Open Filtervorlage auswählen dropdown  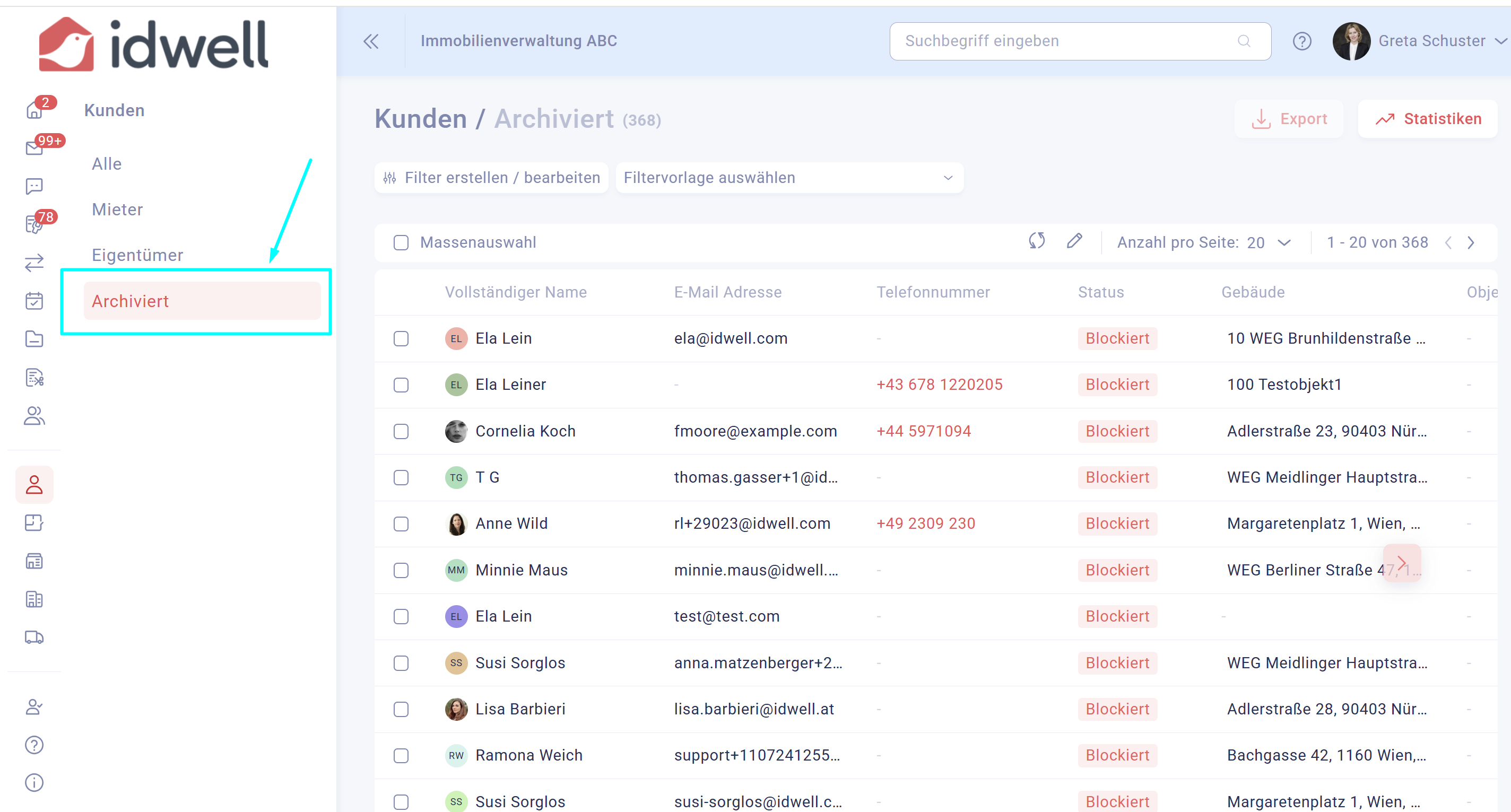tap(789, 178)
